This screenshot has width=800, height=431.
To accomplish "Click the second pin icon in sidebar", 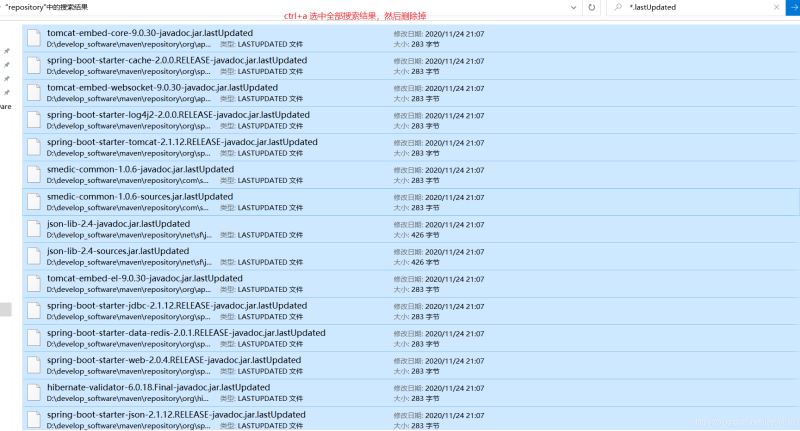I will 7,65.
